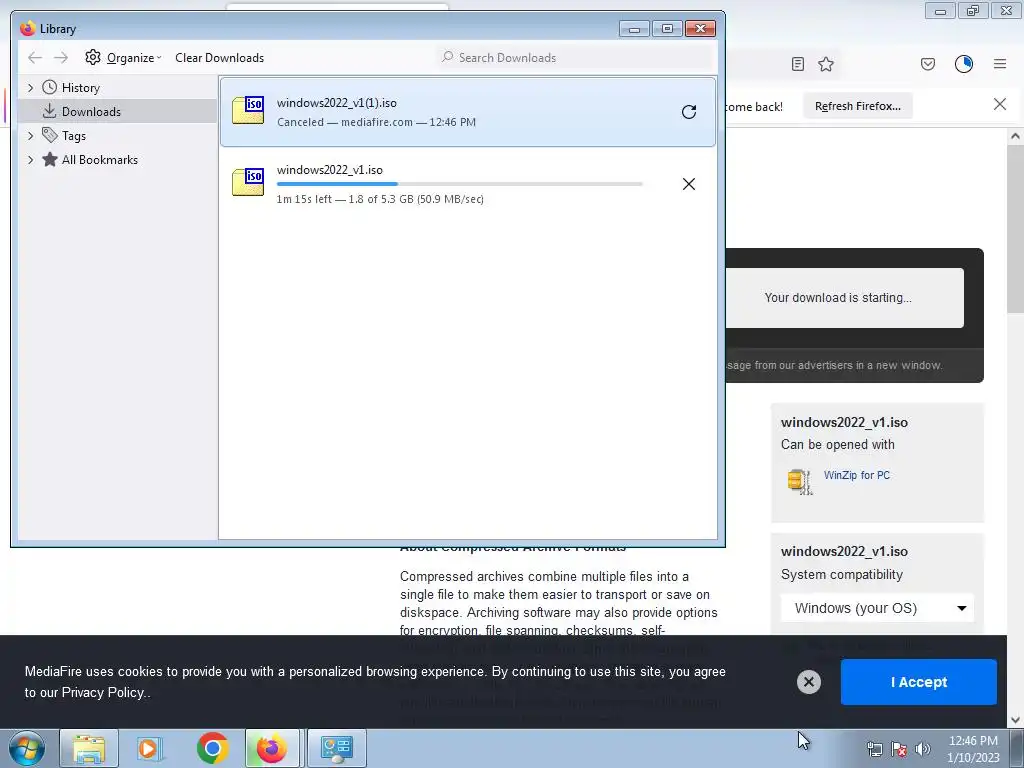Open the control panel taskbar icon

coord(336,748)
